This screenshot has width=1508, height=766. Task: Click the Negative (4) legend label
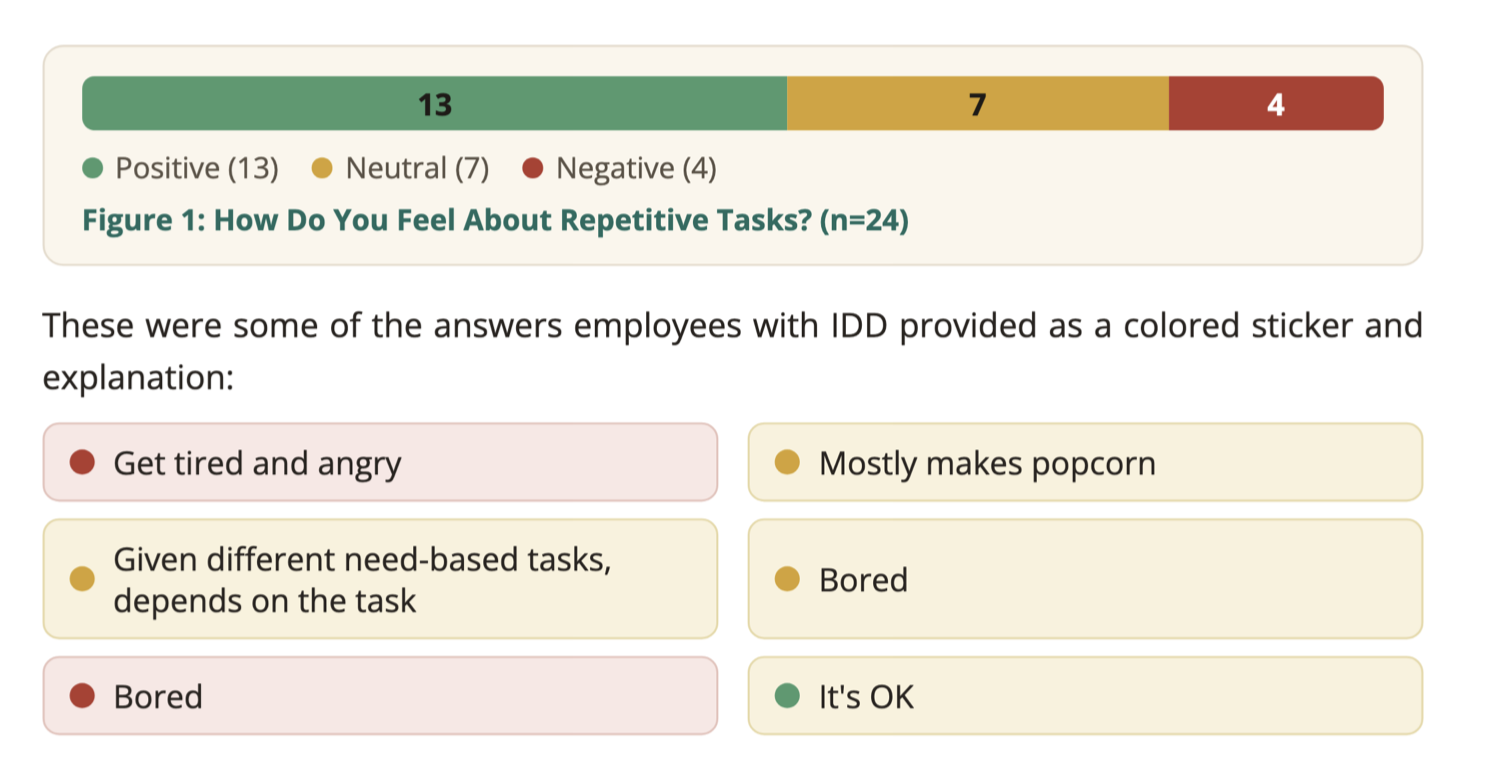[636, 169]
